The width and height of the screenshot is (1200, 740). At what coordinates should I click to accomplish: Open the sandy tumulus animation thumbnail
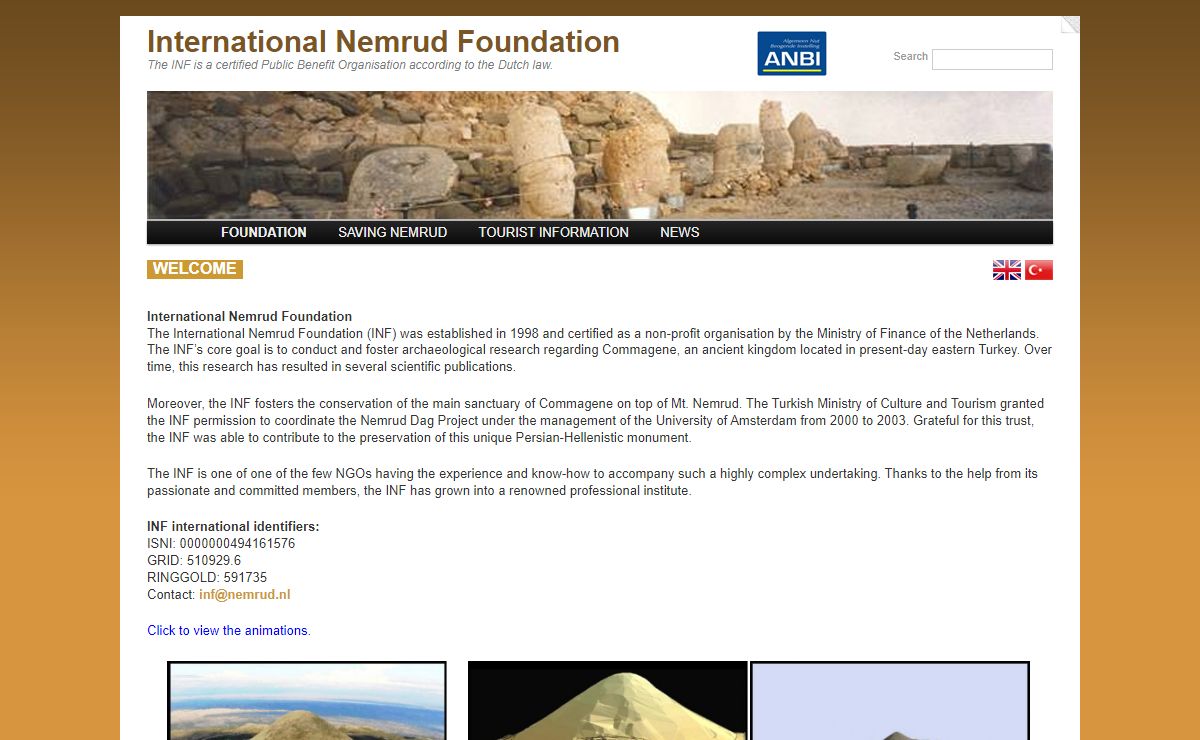608,701
